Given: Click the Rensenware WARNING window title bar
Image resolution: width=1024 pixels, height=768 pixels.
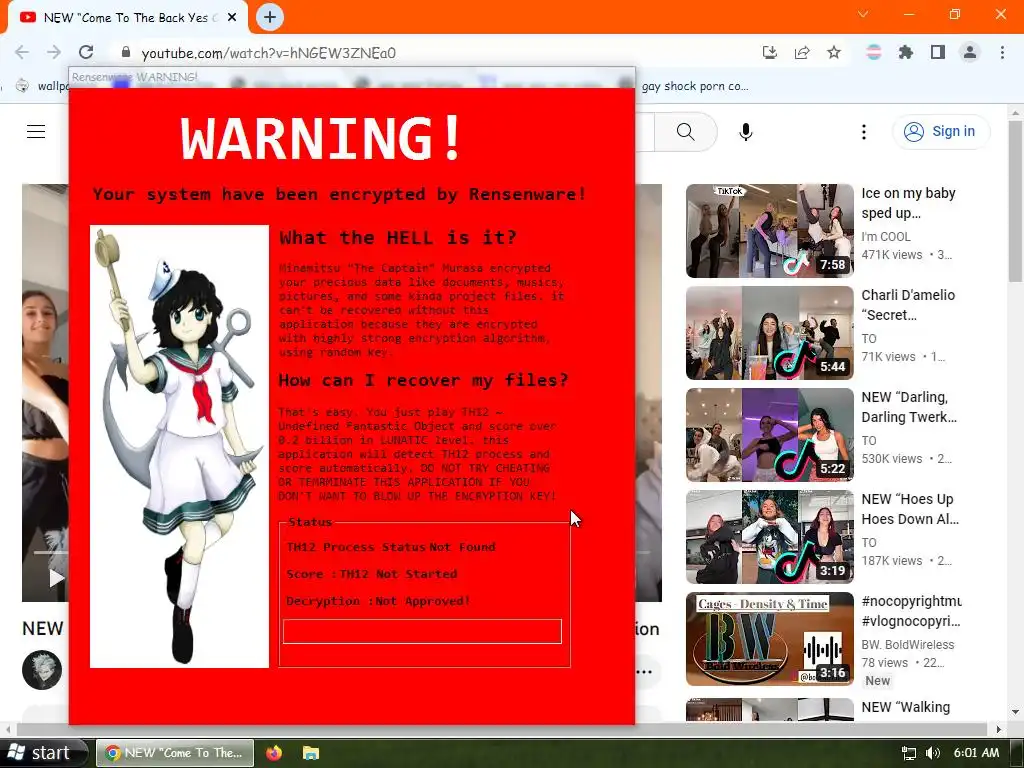Looking at the screenshot, I should (x=351, y=77).
